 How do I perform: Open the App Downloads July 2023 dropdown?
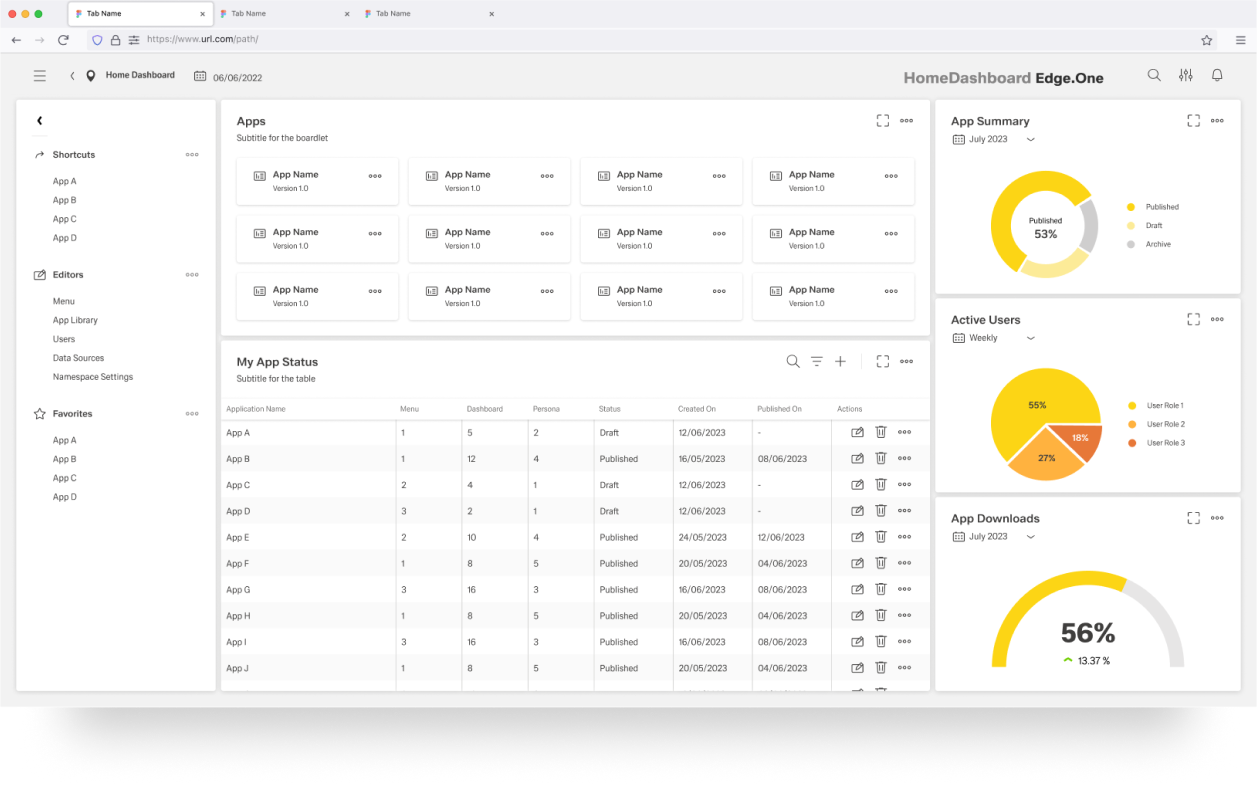(1030, 537)
